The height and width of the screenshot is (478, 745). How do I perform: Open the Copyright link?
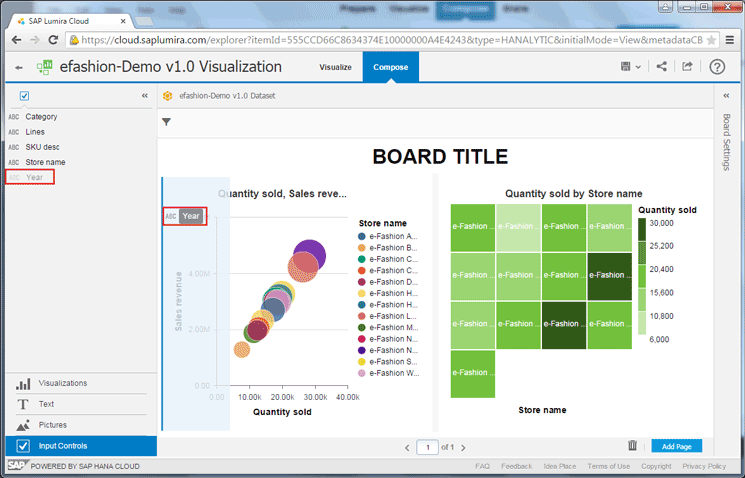pyautogui.click(x=656, y=466)
